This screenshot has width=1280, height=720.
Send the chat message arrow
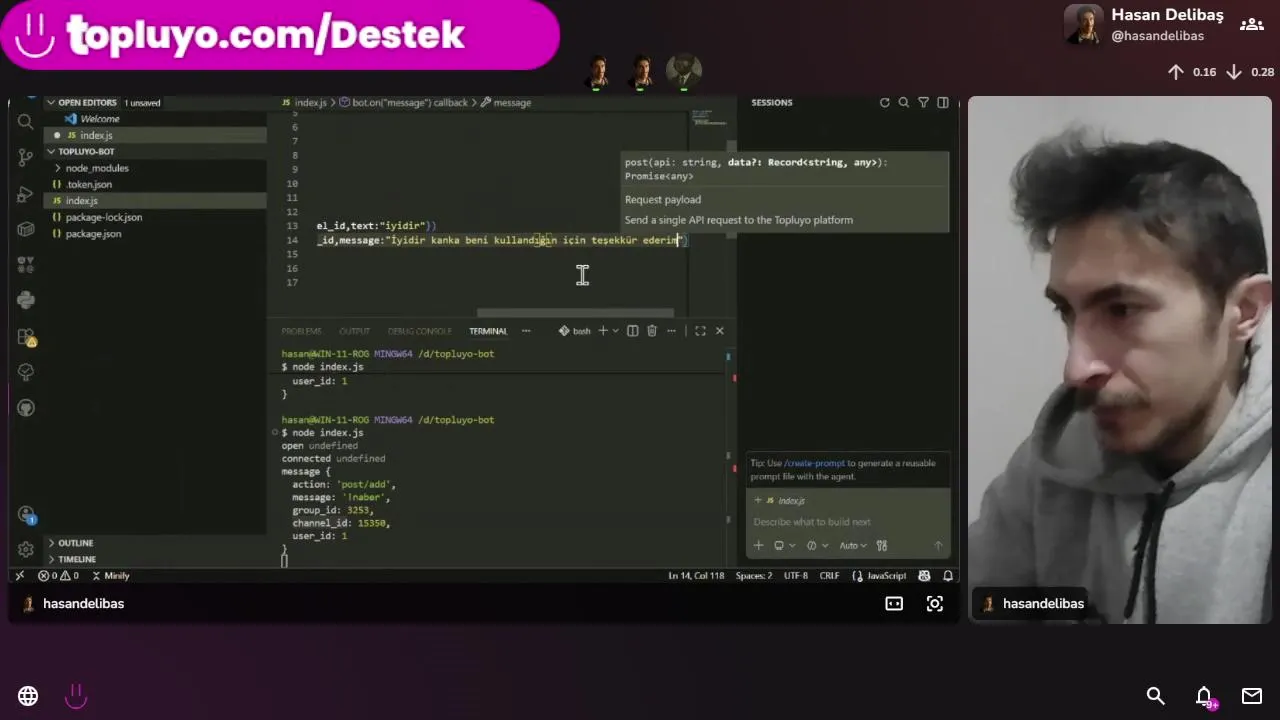coord(938,545)
